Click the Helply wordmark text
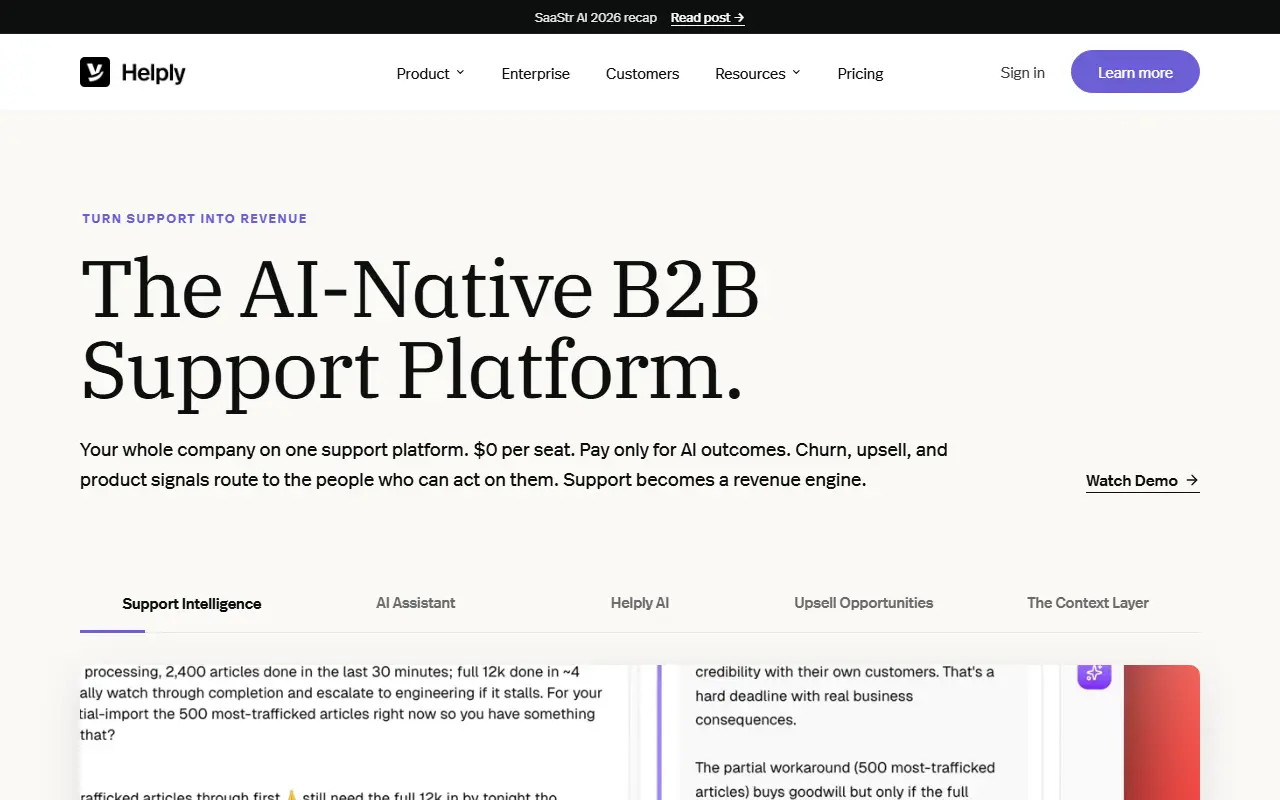 click(x=153, y=73)
